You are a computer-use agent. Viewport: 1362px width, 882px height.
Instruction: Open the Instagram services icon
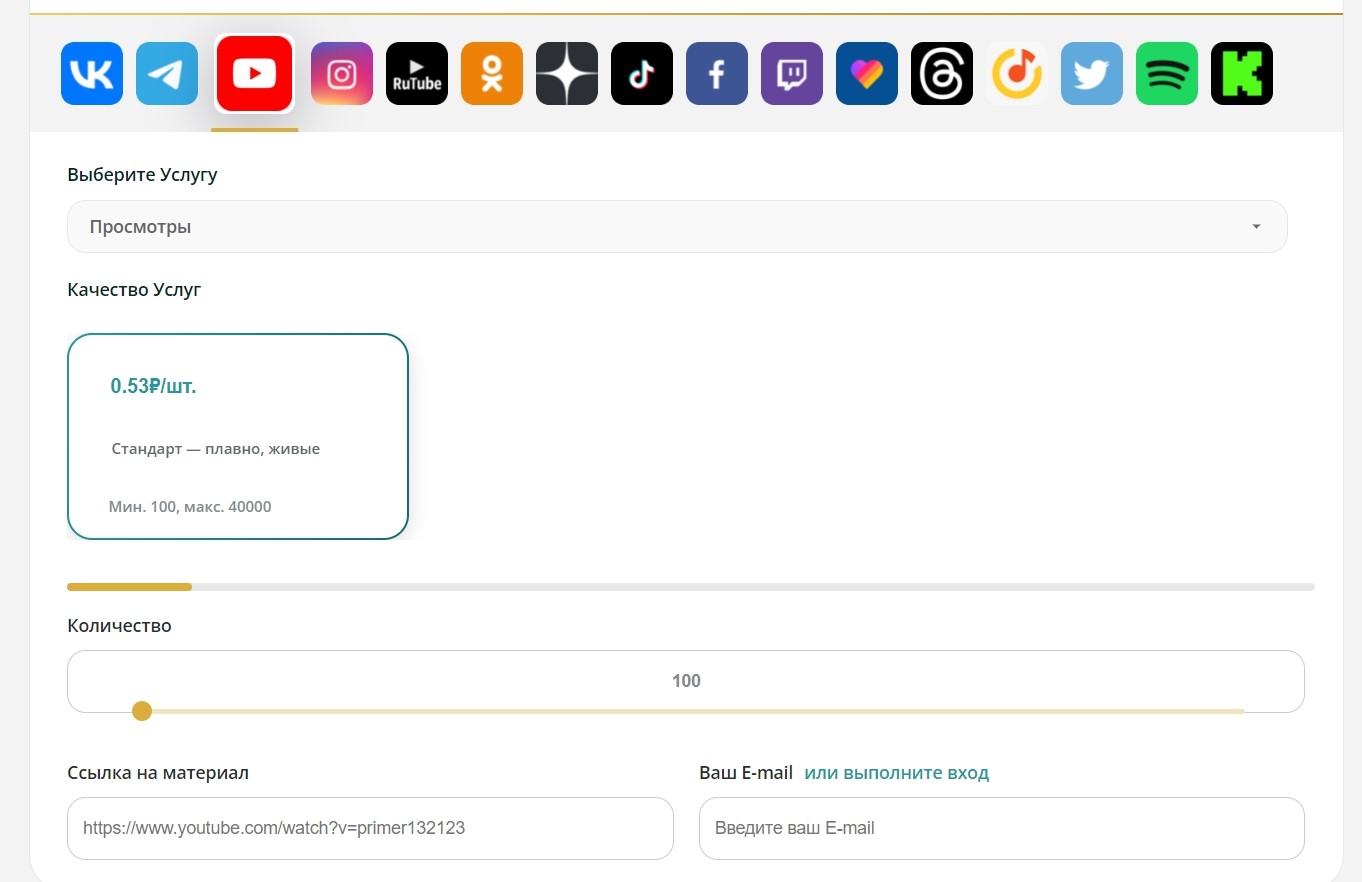click(x=342, y=74)
